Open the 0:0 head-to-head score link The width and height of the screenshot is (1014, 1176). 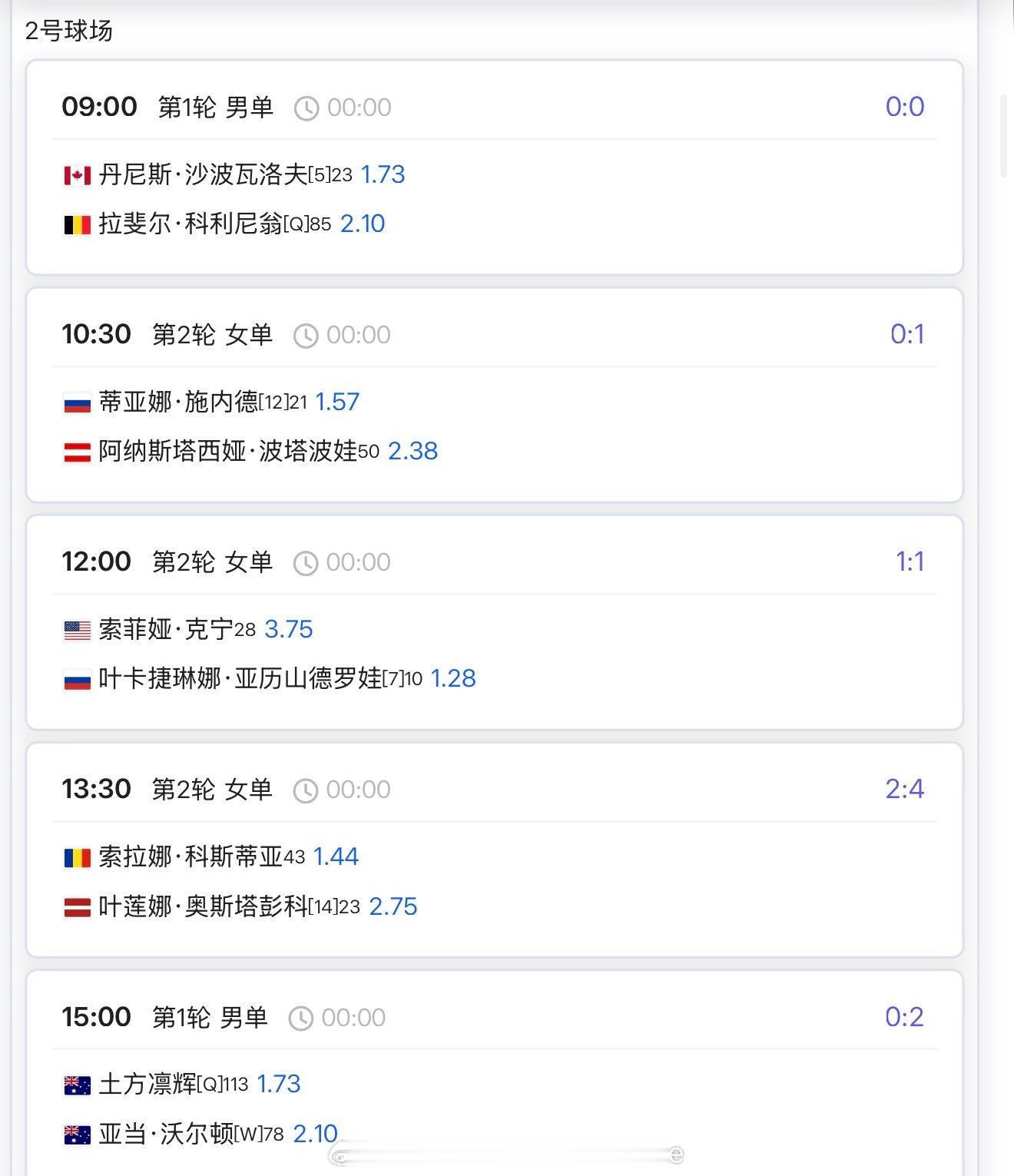click(x=905, y=107)
